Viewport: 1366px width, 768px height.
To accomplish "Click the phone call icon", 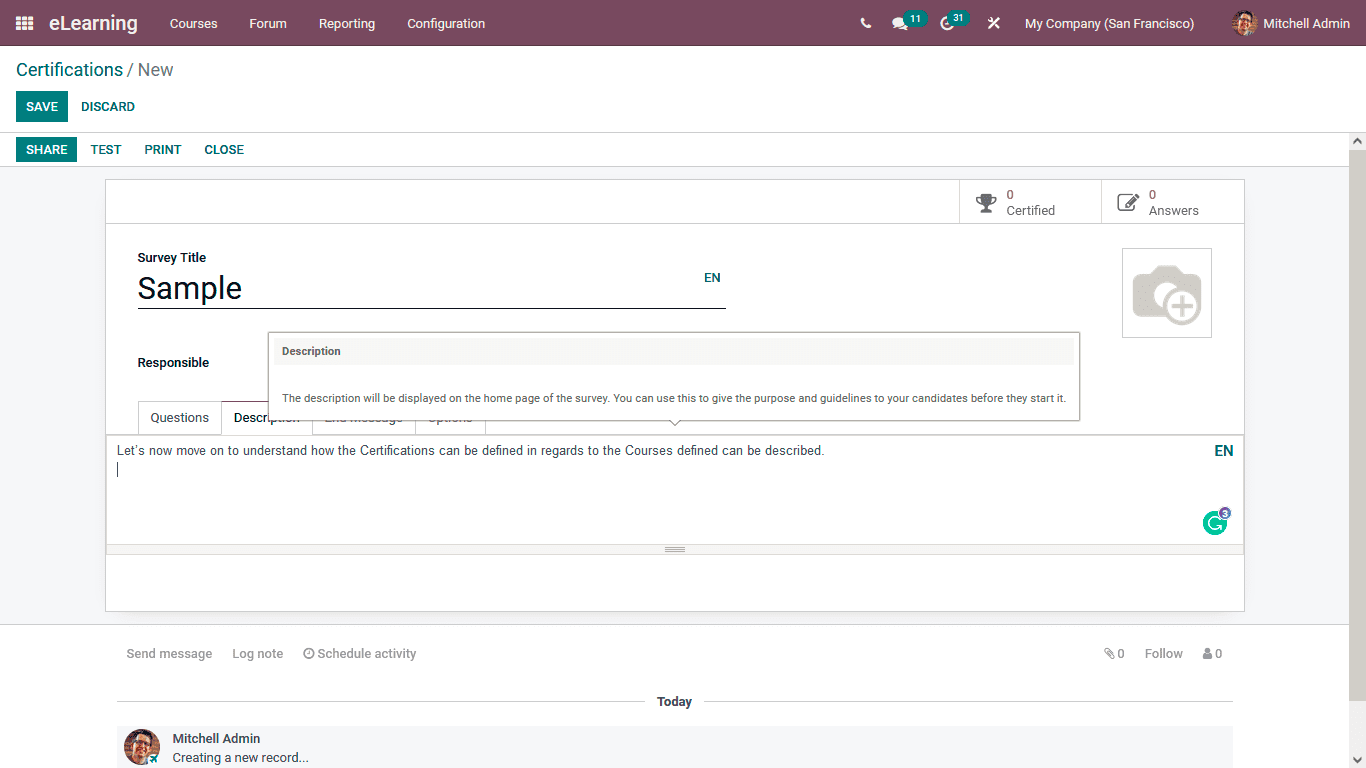I will pyautogui.click(x=865, y=23).
